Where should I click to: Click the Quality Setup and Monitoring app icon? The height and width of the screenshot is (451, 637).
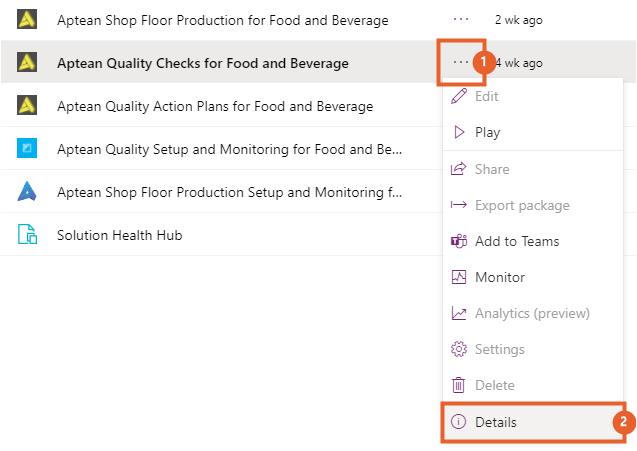(x=28, y=149)
